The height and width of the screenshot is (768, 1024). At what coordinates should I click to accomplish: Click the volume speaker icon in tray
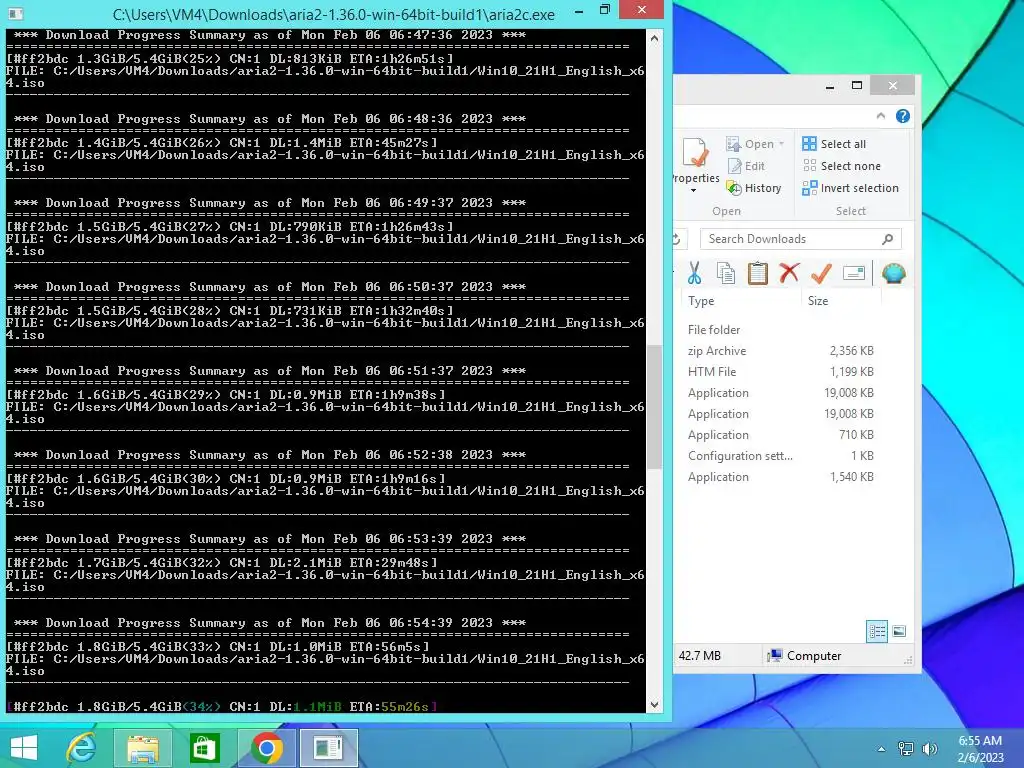click(929, 749)
